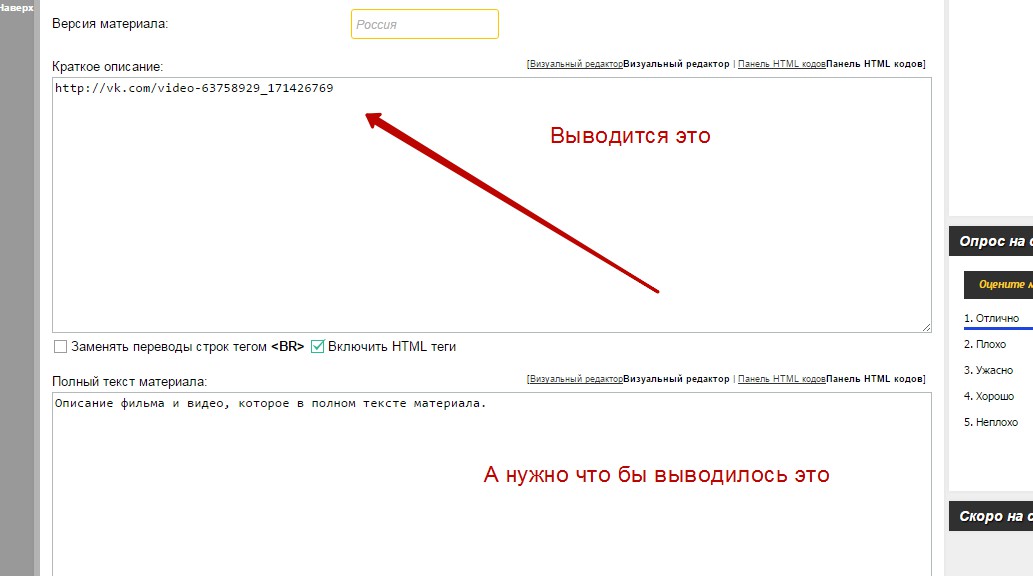Image resolution: width=1033 pixels, height=576 pixels.
Task: Uncheck the Включить HTML теги checkbox
Action: click(318, 347)
